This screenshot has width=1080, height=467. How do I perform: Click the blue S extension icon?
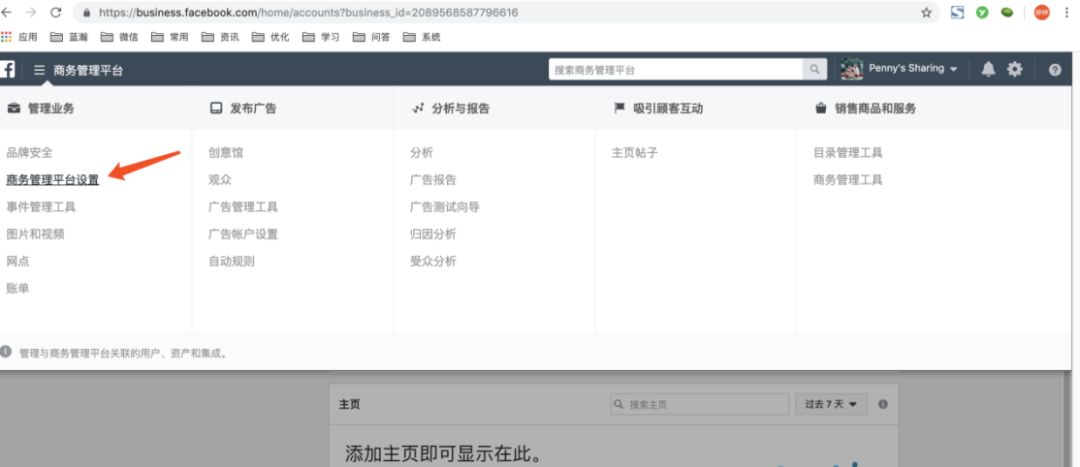pyautogui.click(x=957, y=12)
